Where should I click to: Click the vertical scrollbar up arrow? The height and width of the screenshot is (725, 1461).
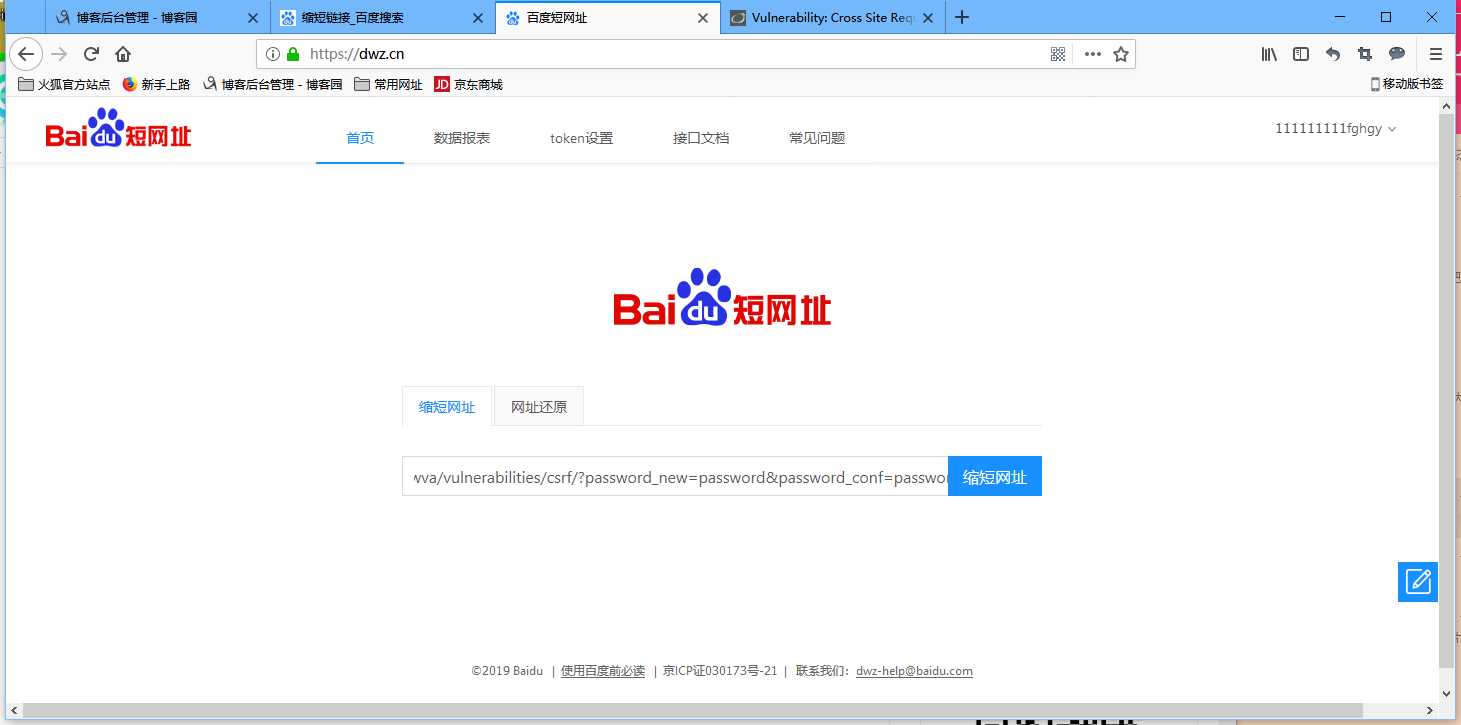(x=1446, y=105)
